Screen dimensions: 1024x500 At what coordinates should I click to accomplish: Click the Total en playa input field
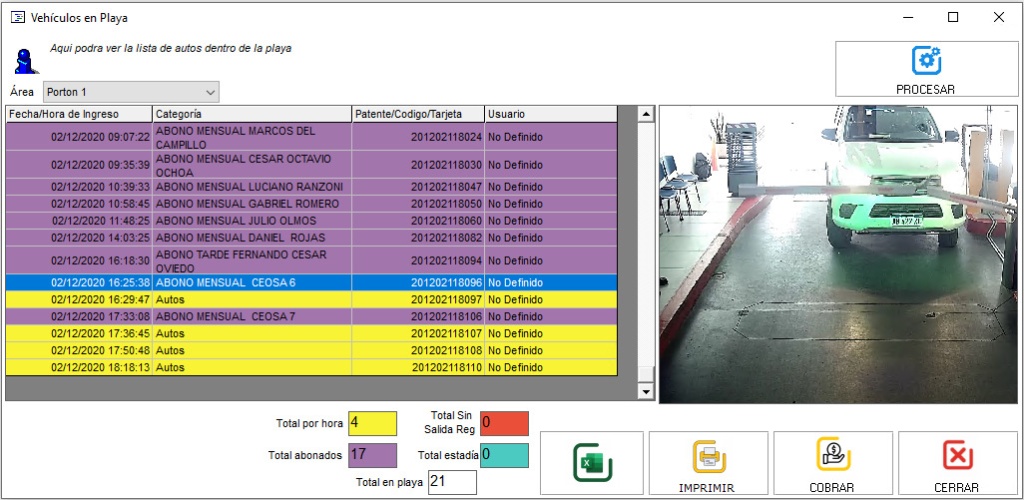[x=452, y=482]
